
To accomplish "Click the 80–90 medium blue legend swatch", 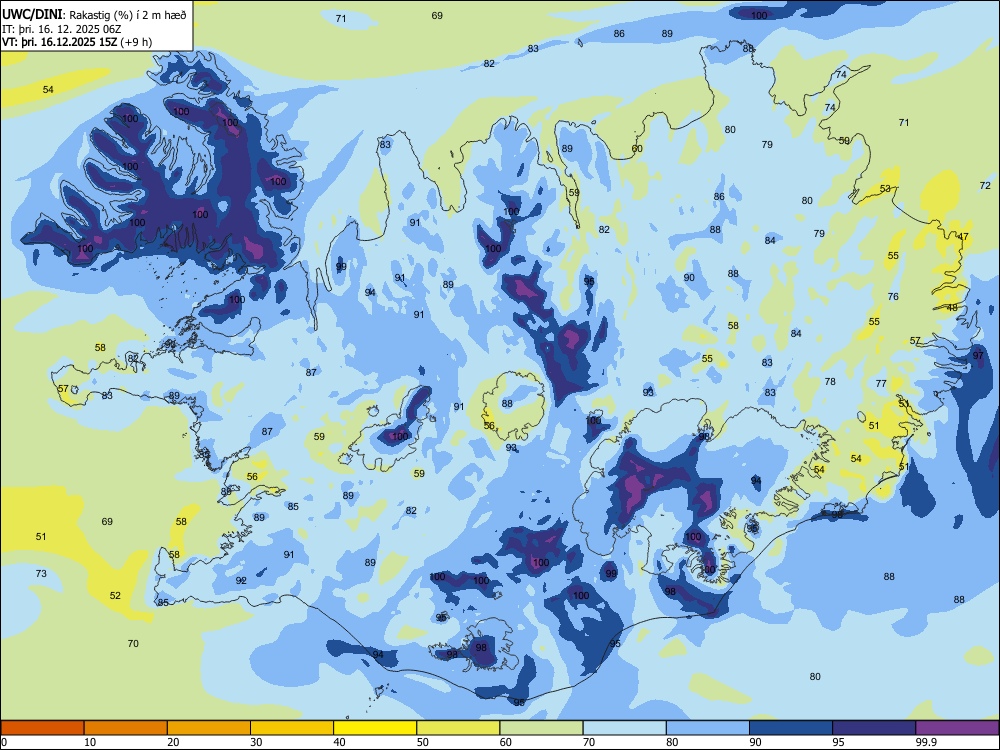I will (708, 728).
